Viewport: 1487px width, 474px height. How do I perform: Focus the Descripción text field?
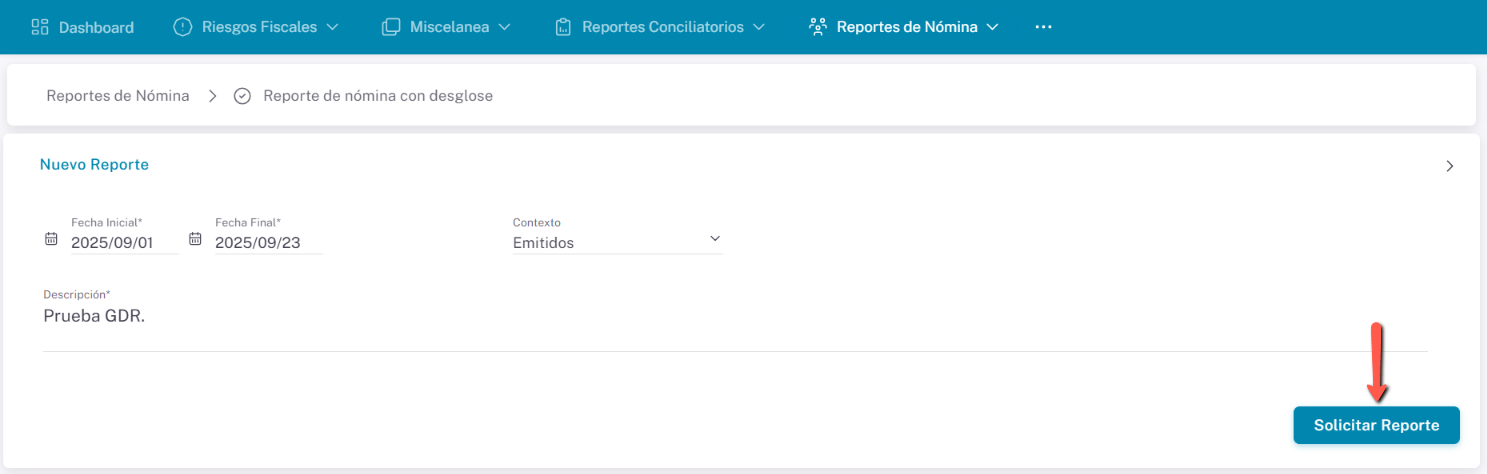(734, 316)
